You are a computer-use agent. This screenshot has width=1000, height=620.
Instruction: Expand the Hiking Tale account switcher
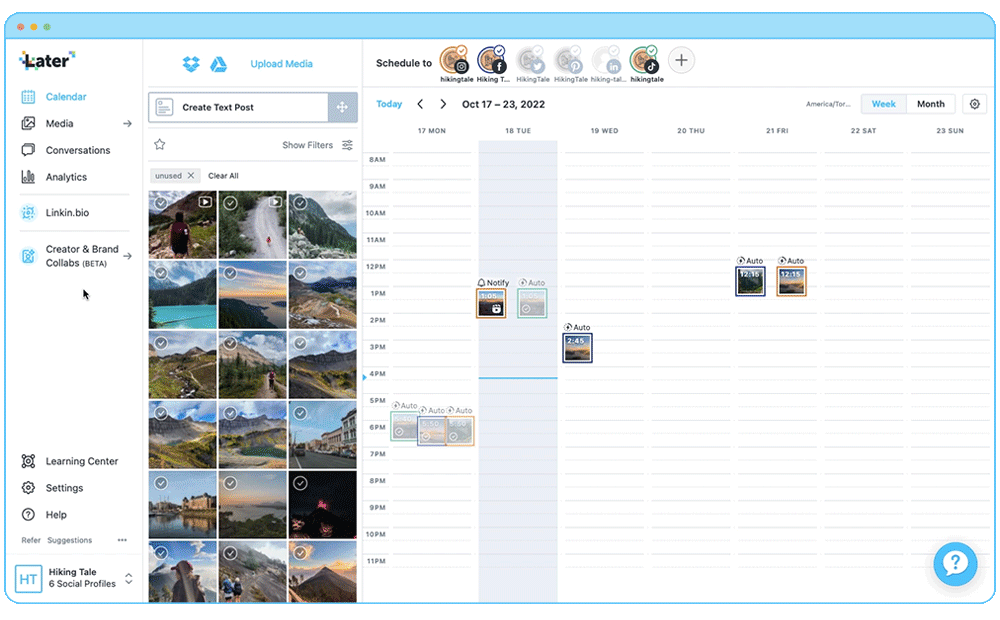pos(128,579)
